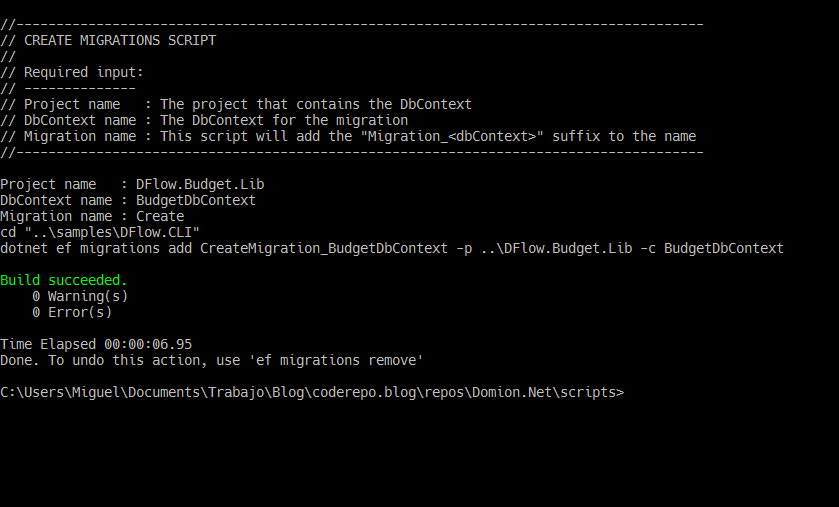The width and height of the screenshot is (839, 507).
Task: Click the '0 Warning(s)' line
Action: pyautogui.click(x=80, y=297)
